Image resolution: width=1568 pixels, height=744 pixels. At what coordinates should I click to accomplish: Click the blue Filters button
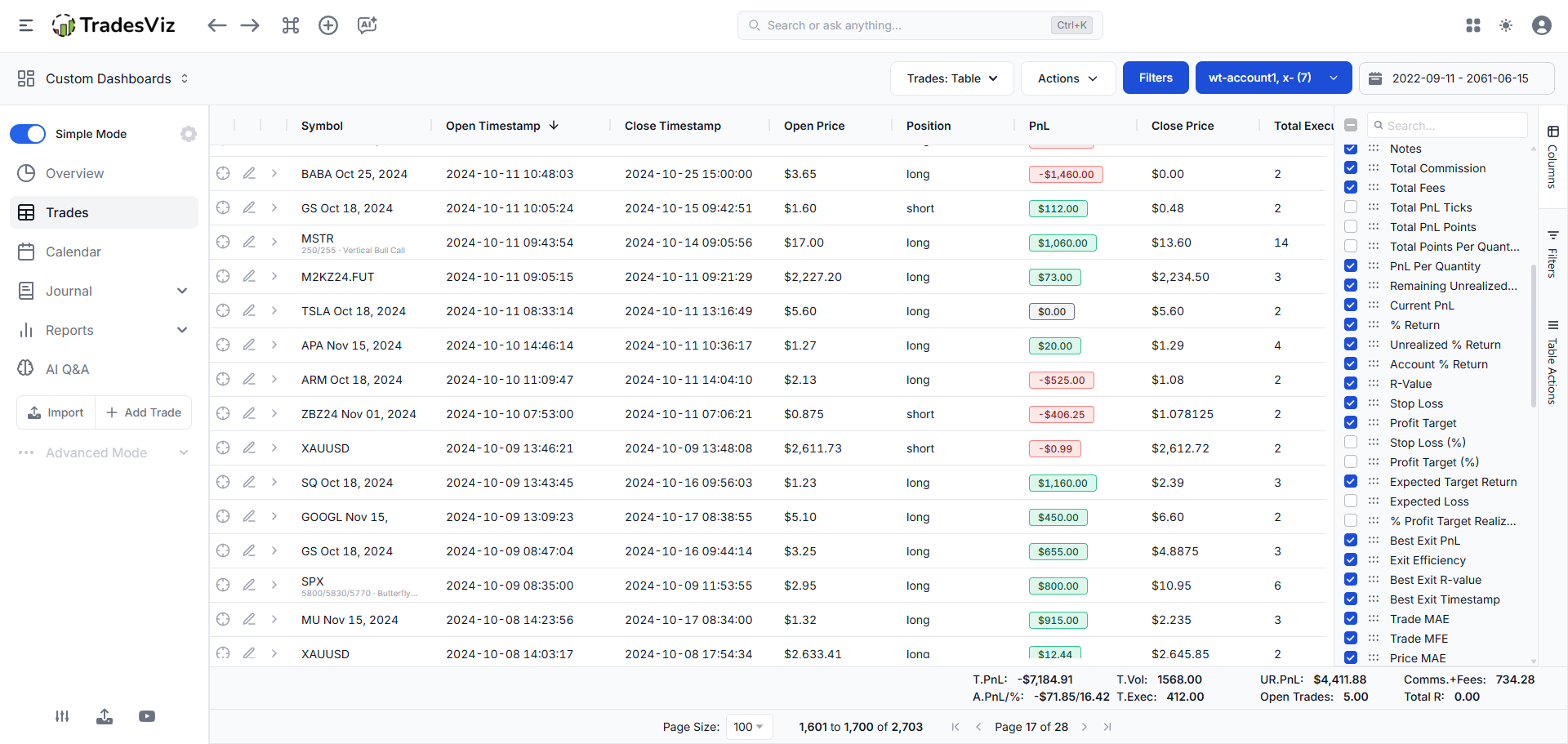coord(1156,78)
